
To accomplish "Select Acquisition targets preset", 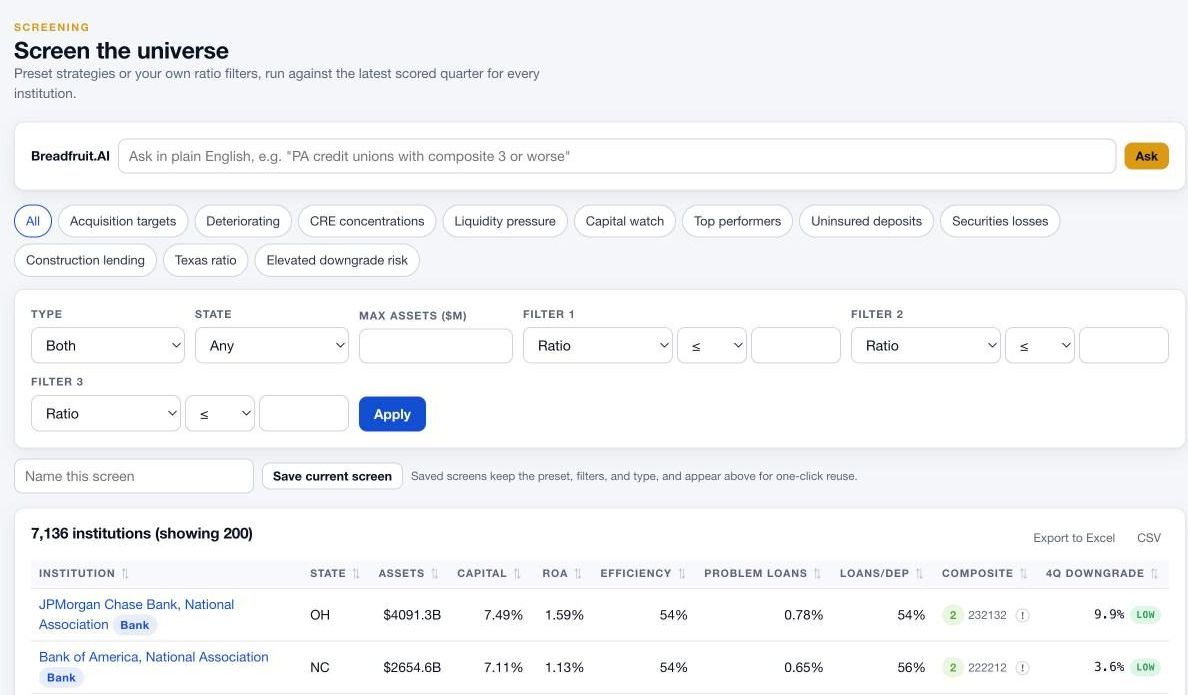I will tap(123, 221).
